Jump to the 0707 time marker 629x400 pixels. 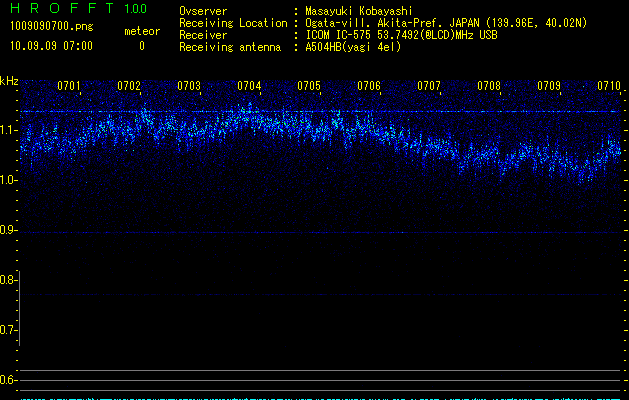[429, 86]
